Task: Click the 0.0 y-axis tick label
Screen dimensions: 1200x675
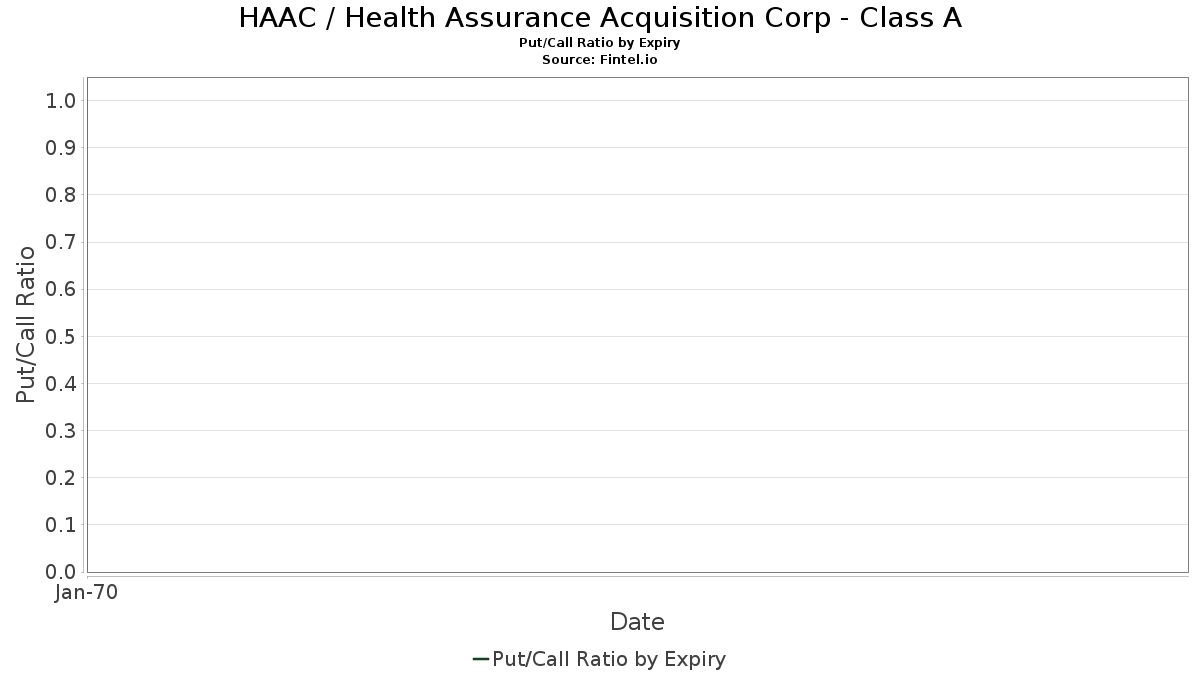Action: point(61,572)
